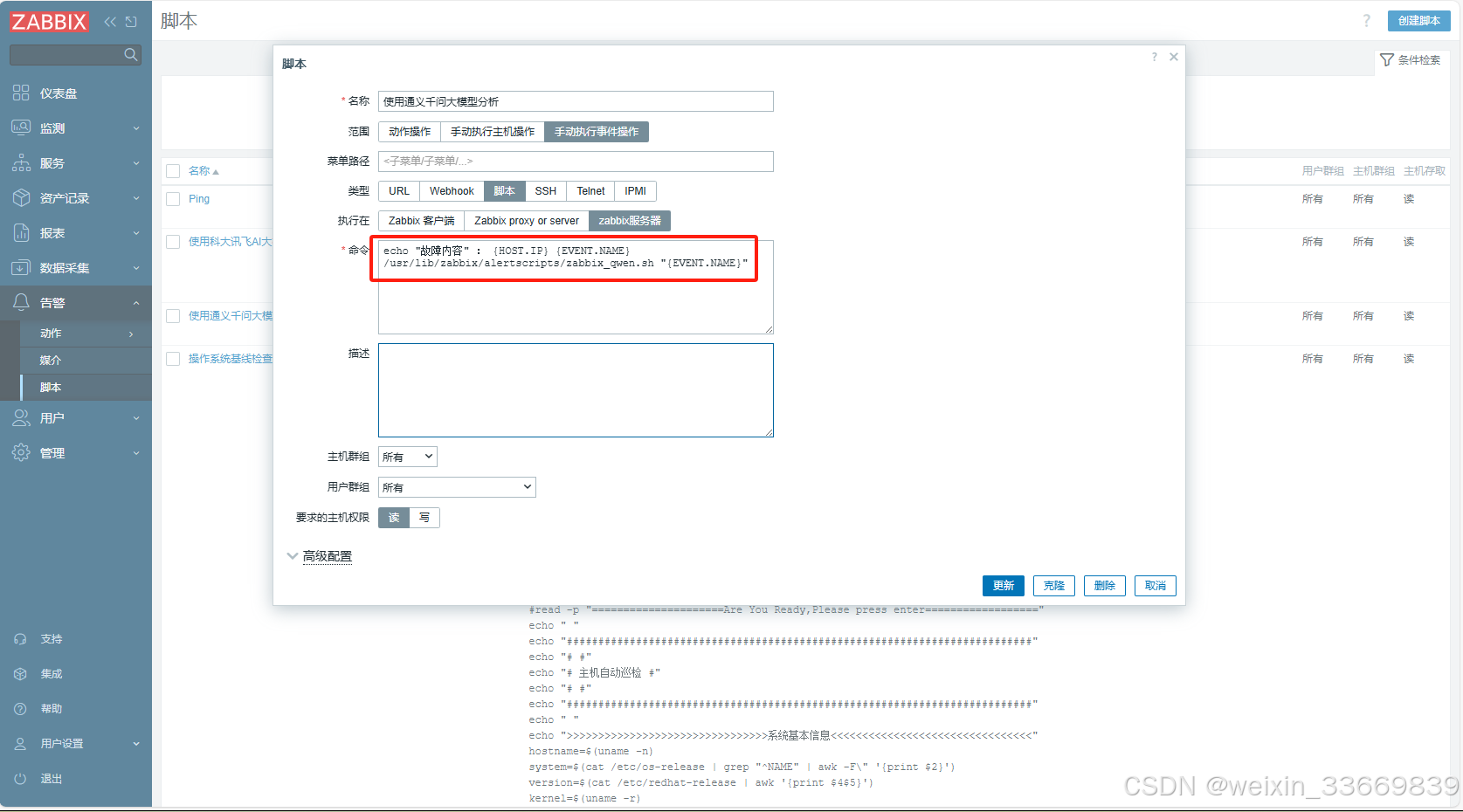Click the 管理 administration gear icon
The width and height of the screenshot is (1463, 812).
(21, 452)
